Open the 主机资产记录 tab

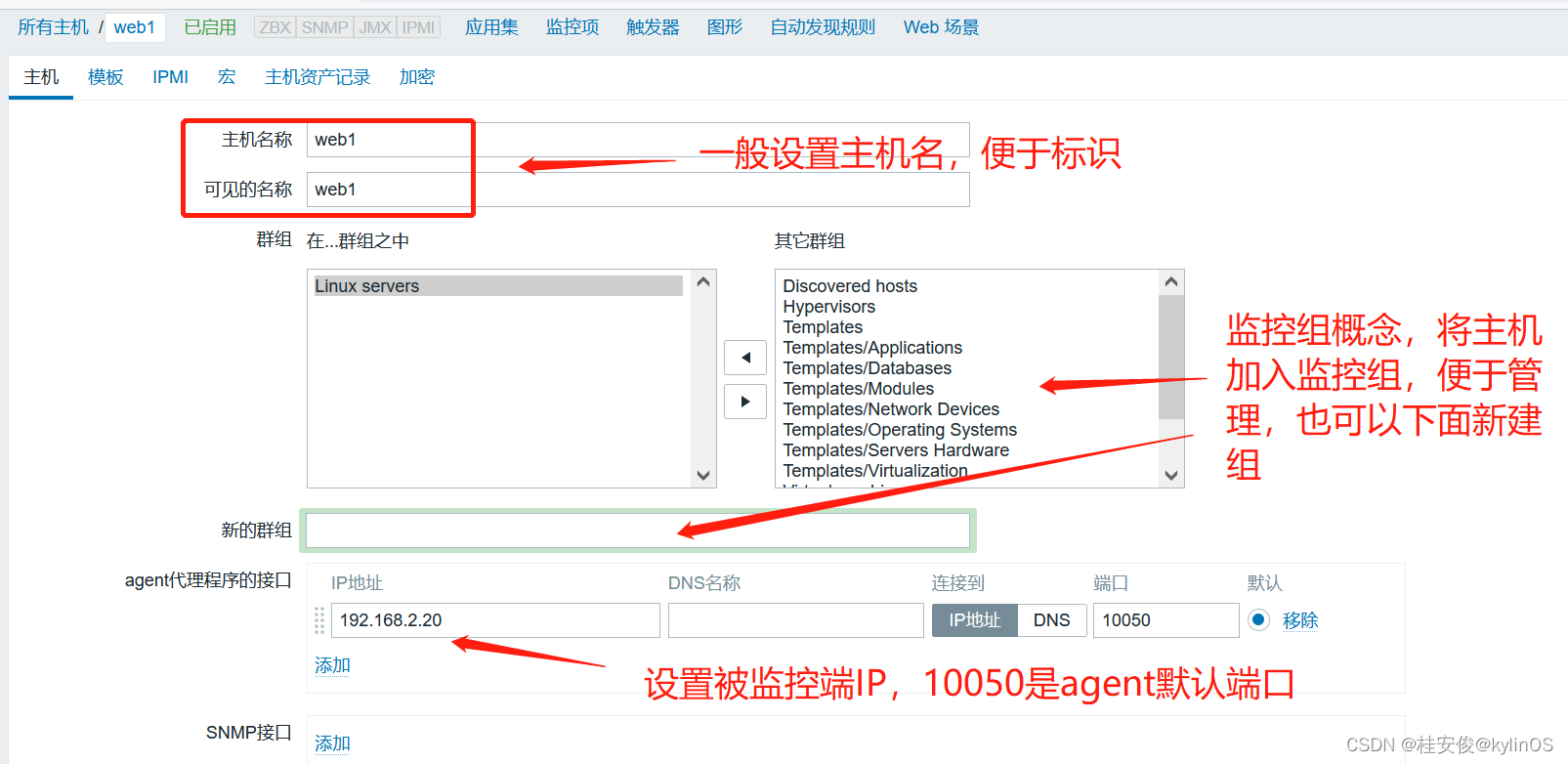(318, 77)
